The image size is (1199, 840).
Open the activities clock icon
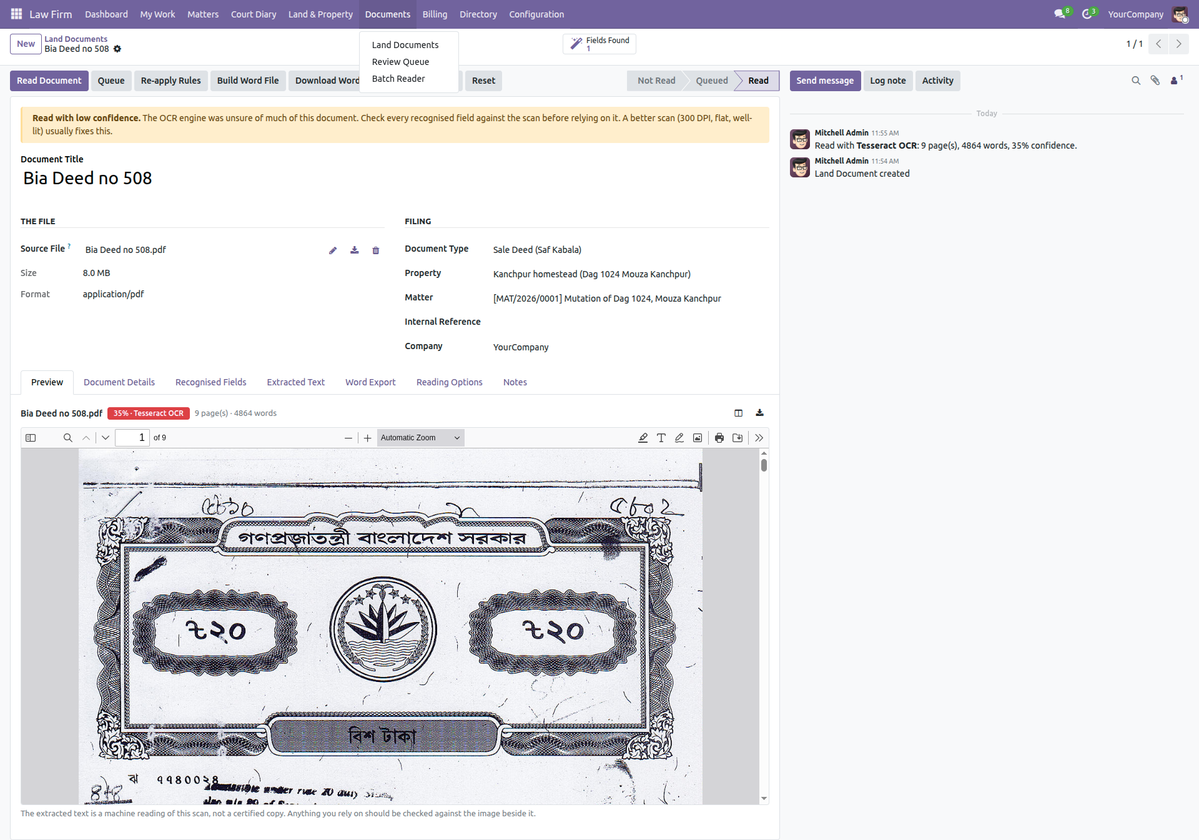(x=1089, y=14)
